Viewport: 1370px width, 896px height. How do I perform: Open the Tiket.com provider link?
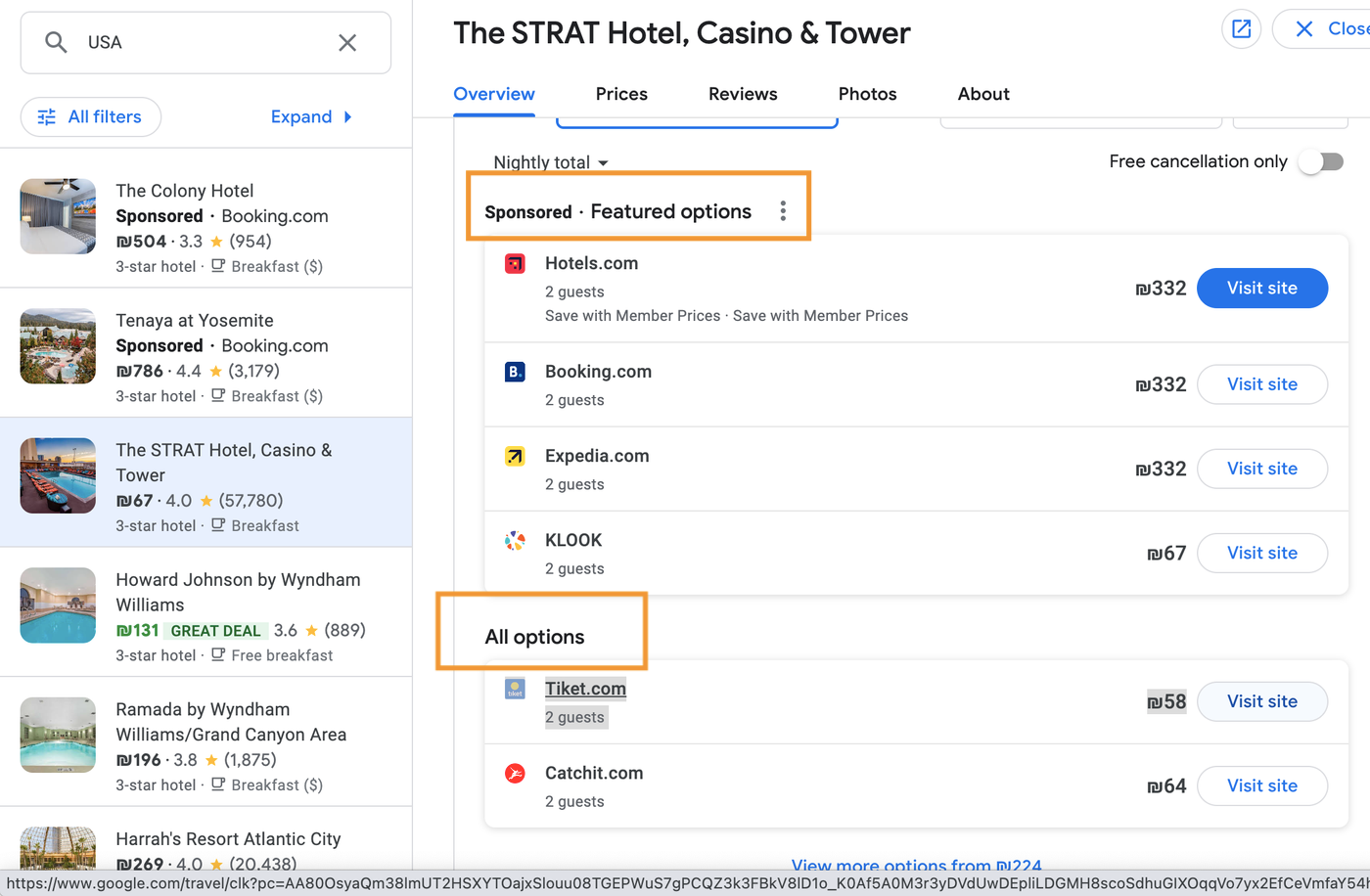(585, 689)
